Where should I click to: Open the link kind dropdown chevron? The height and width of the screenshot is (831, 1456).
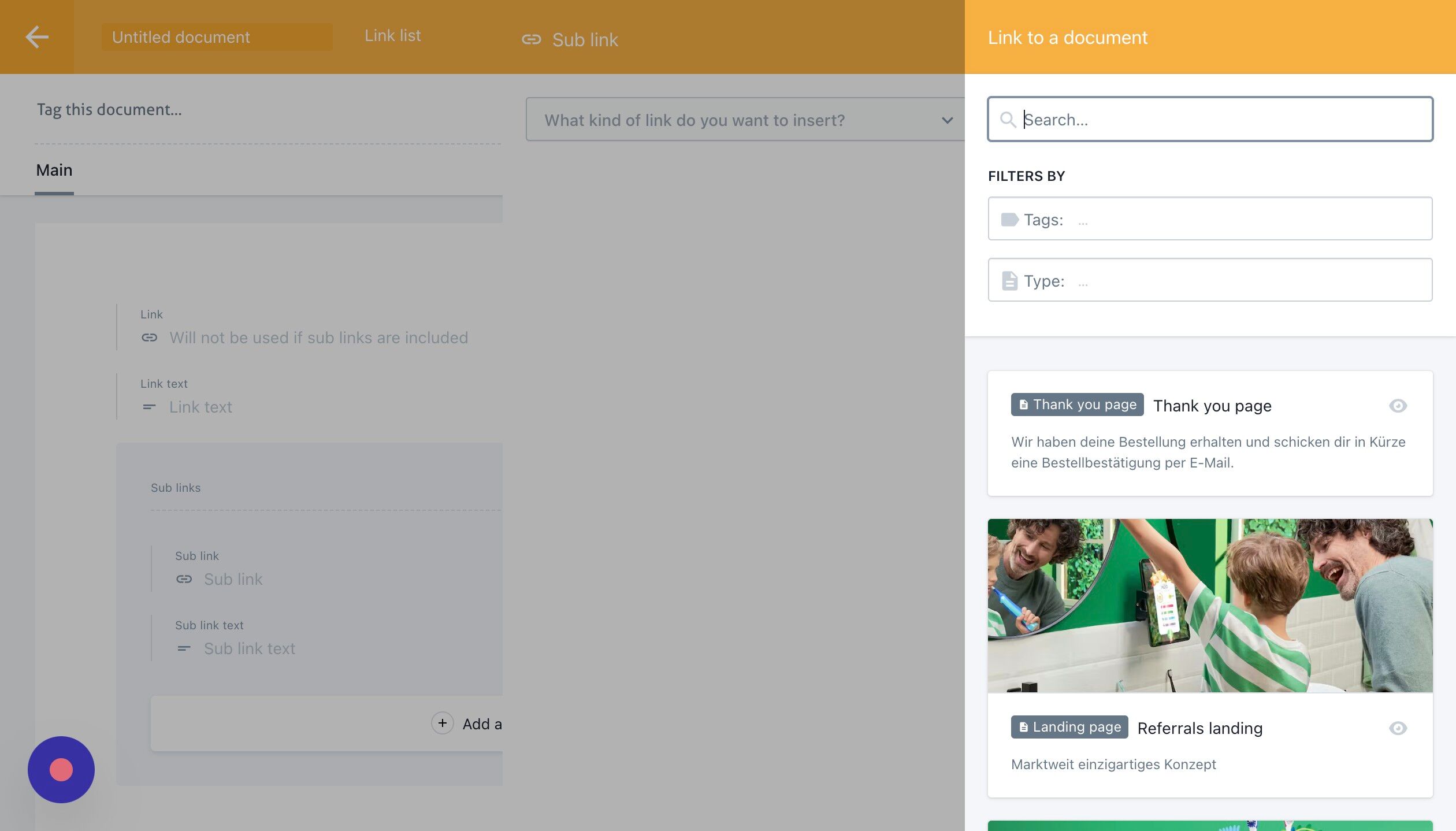pyautogui.click(x=946, y=120)
